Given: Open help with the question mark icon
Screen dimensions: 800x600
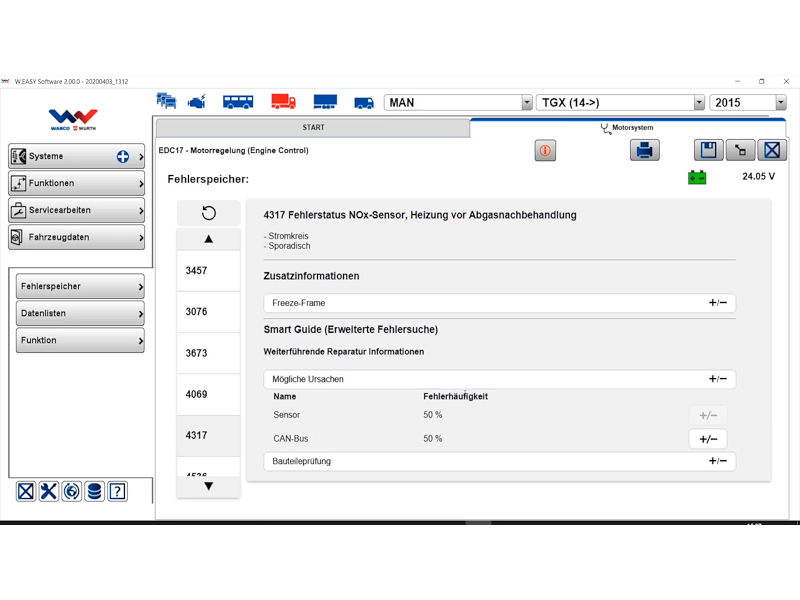Looking at the screenshot, I should [x=117, y=491].
